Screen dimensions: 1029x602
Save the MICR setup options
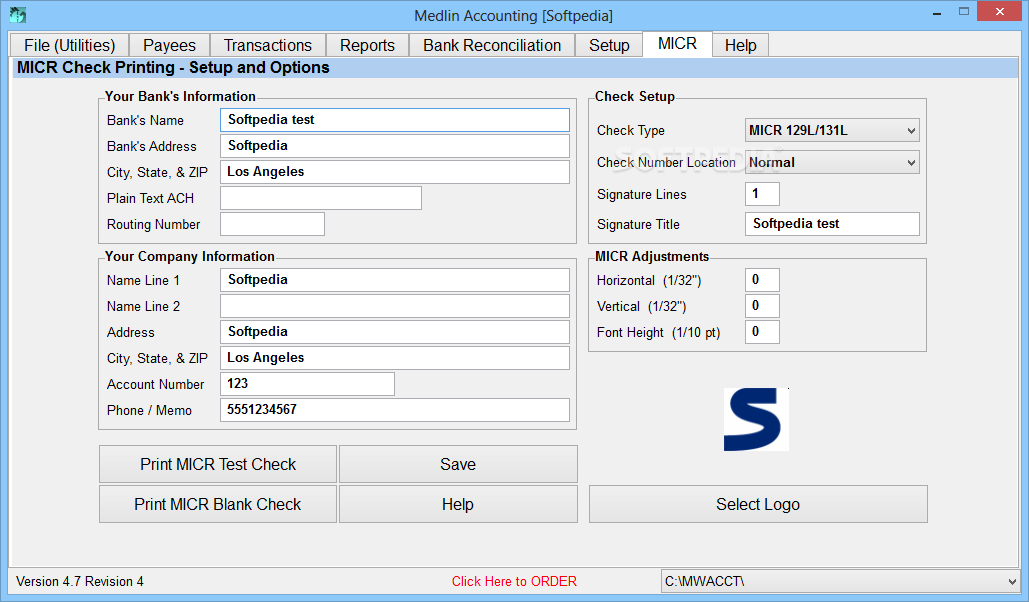[458, 464]
